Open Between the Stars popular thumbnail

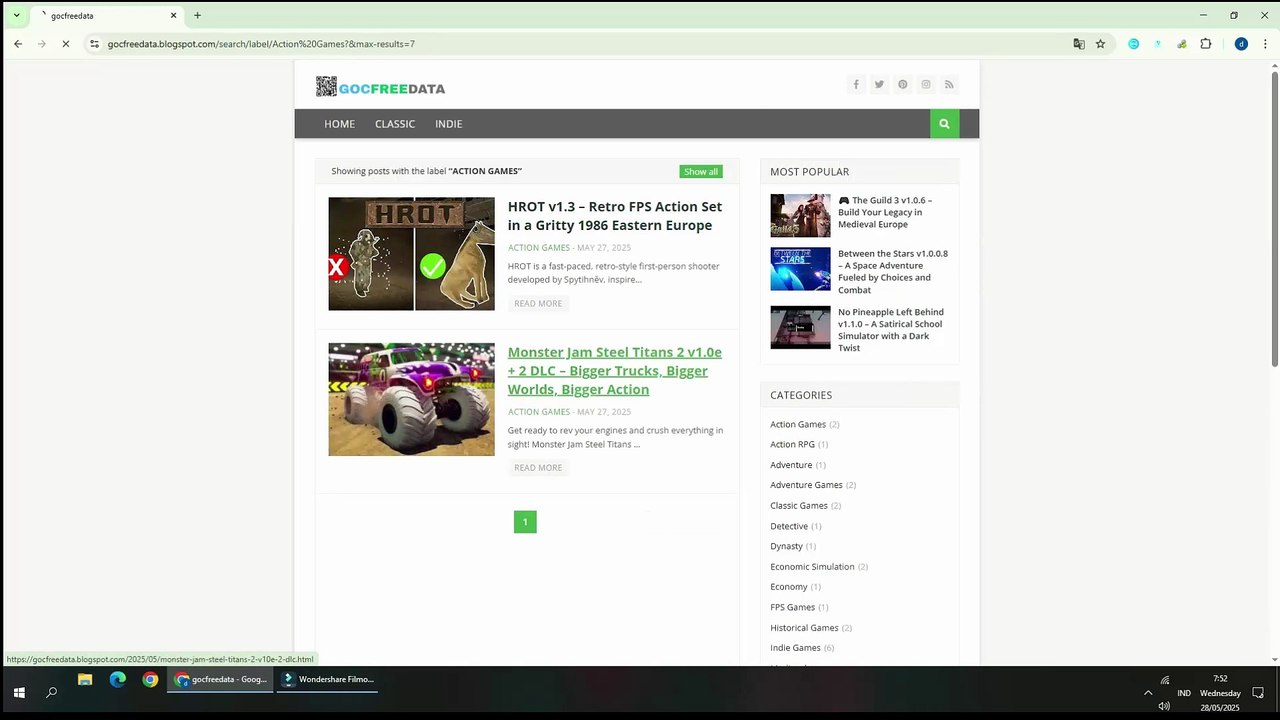[800, 269]
